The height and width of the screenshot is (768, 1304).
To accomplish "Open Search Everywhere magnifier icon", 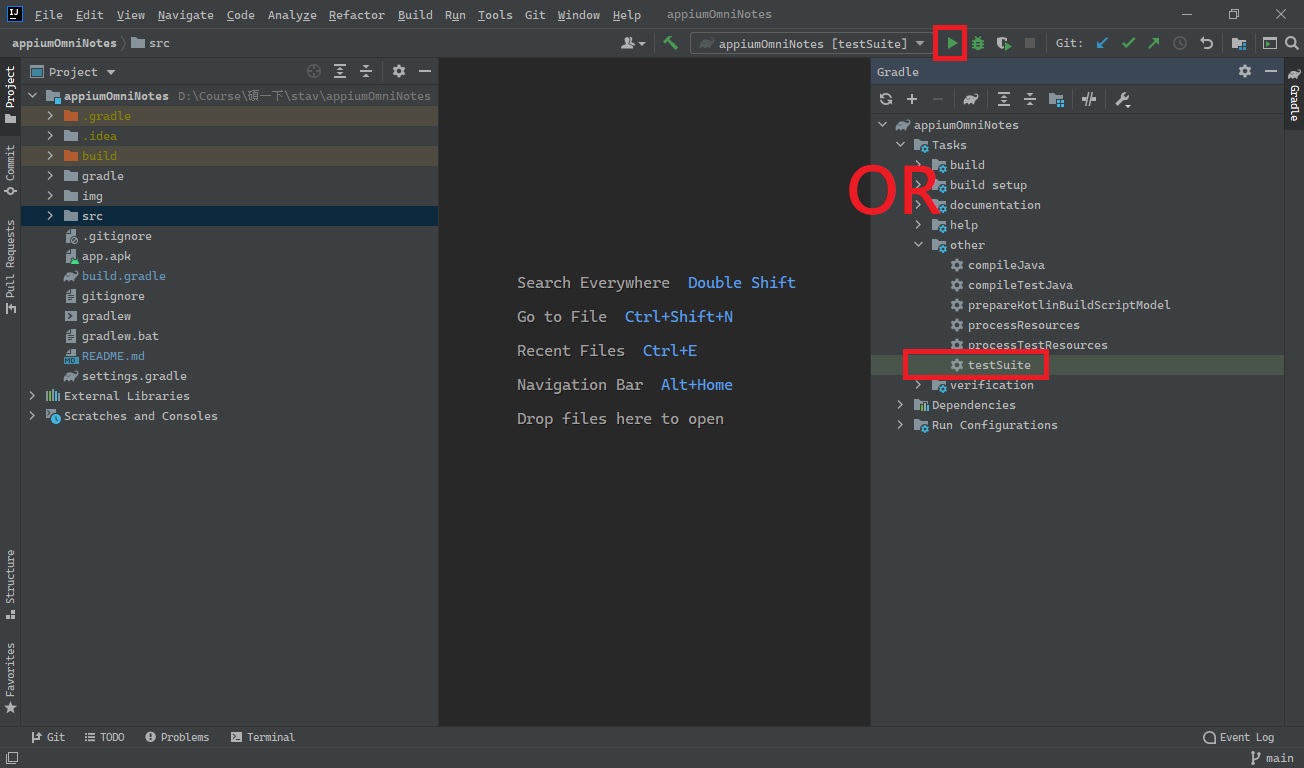I will (x=1292, y=43).
